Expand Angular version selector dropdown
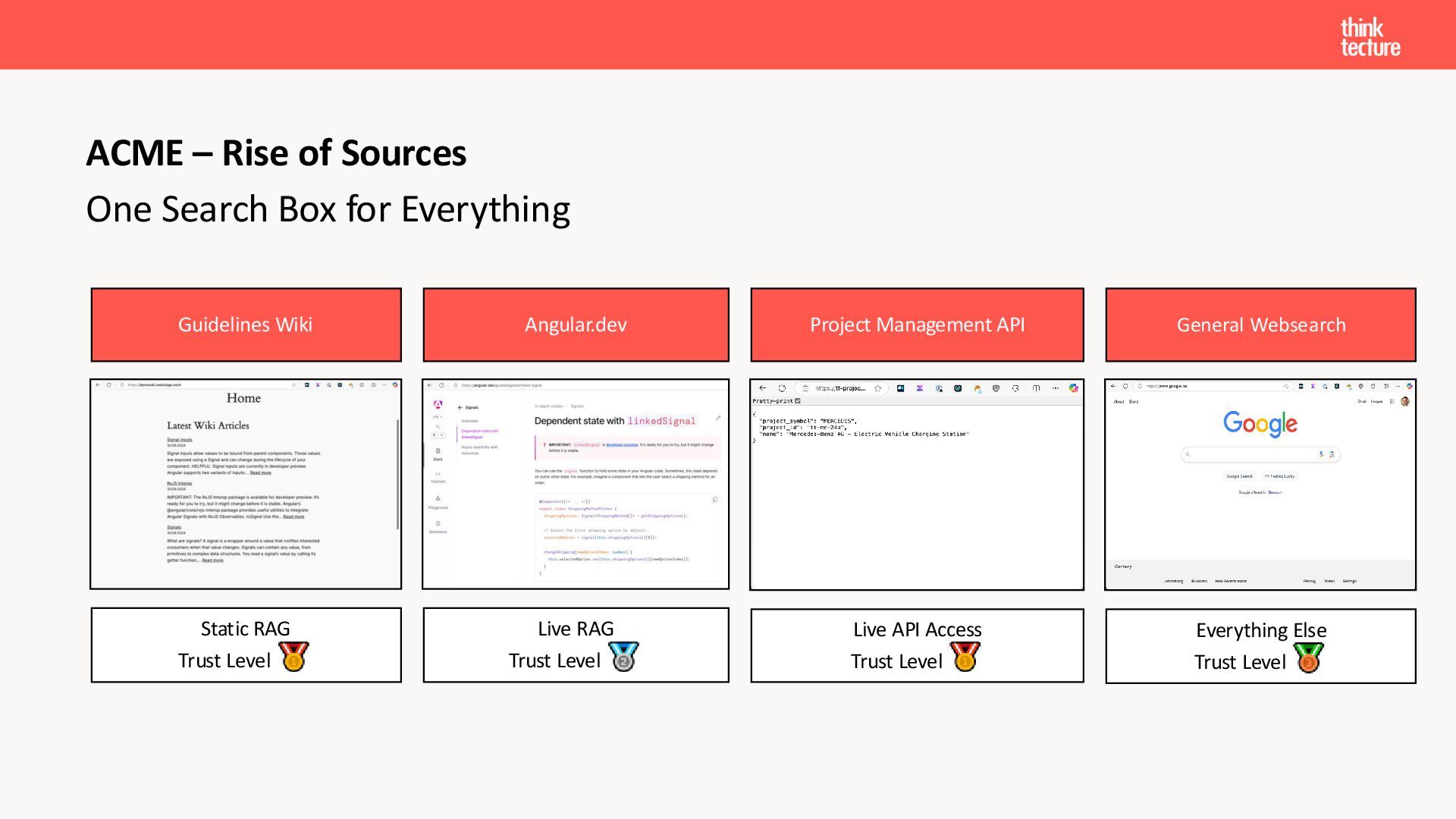The width and height of the screenshot is (1456, 819). pos(438,416)
